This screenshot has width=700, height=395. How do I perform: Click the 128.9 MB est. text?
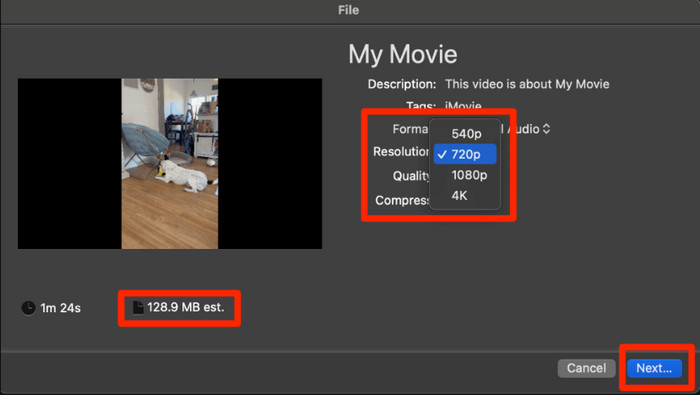click(186, 308)
